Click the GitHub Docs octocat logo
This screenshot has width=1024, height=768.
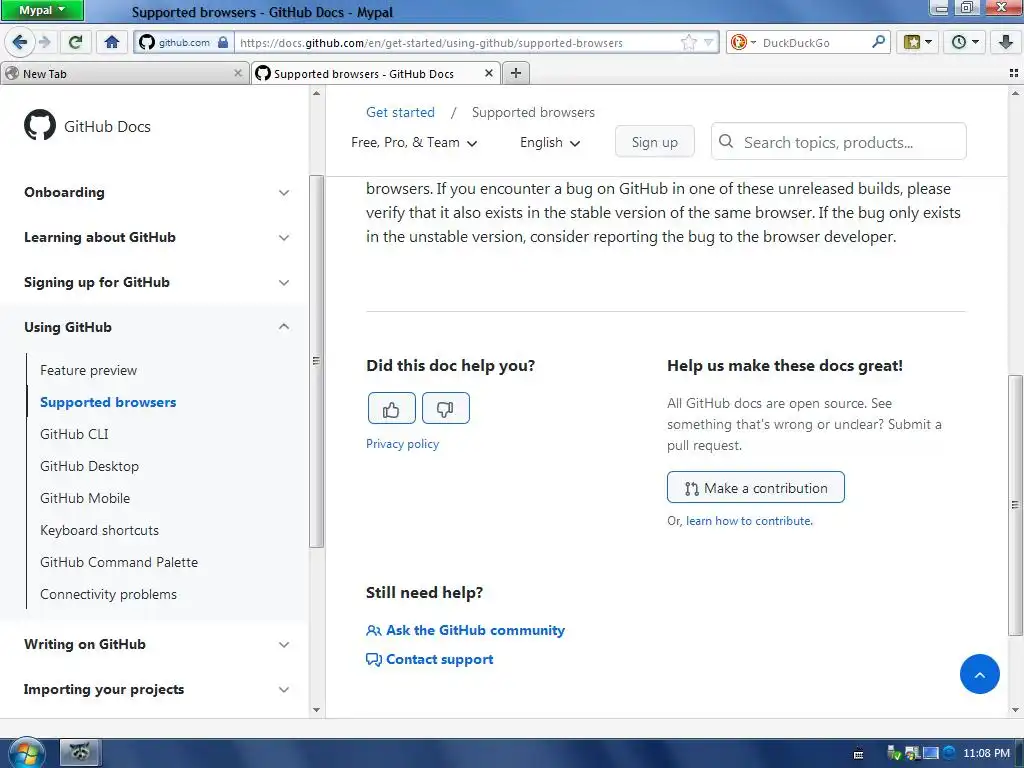click(40, 125)
